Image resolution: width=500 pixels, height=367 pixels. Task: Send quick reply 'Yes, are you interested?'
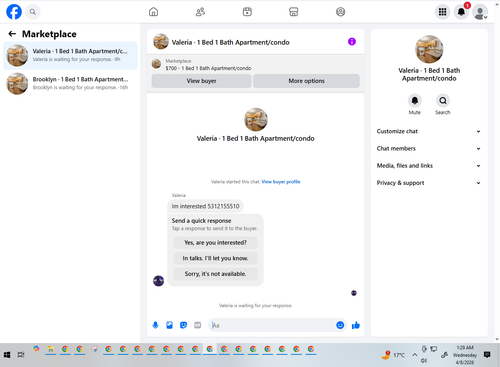(x=215, y=243)
